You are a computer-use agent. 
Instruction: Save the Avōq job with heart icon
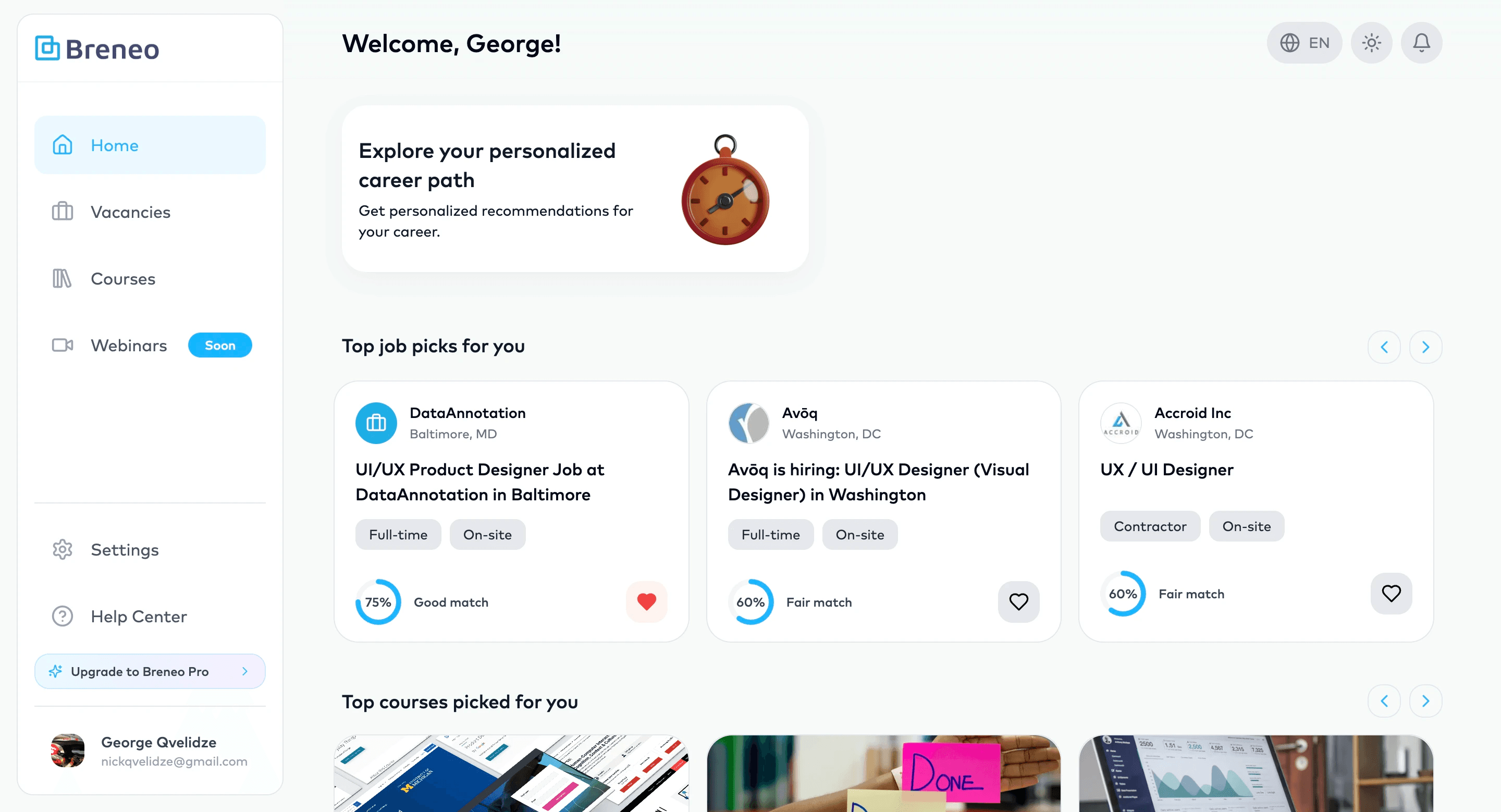pyautogui.click(x=1018, y=601)
